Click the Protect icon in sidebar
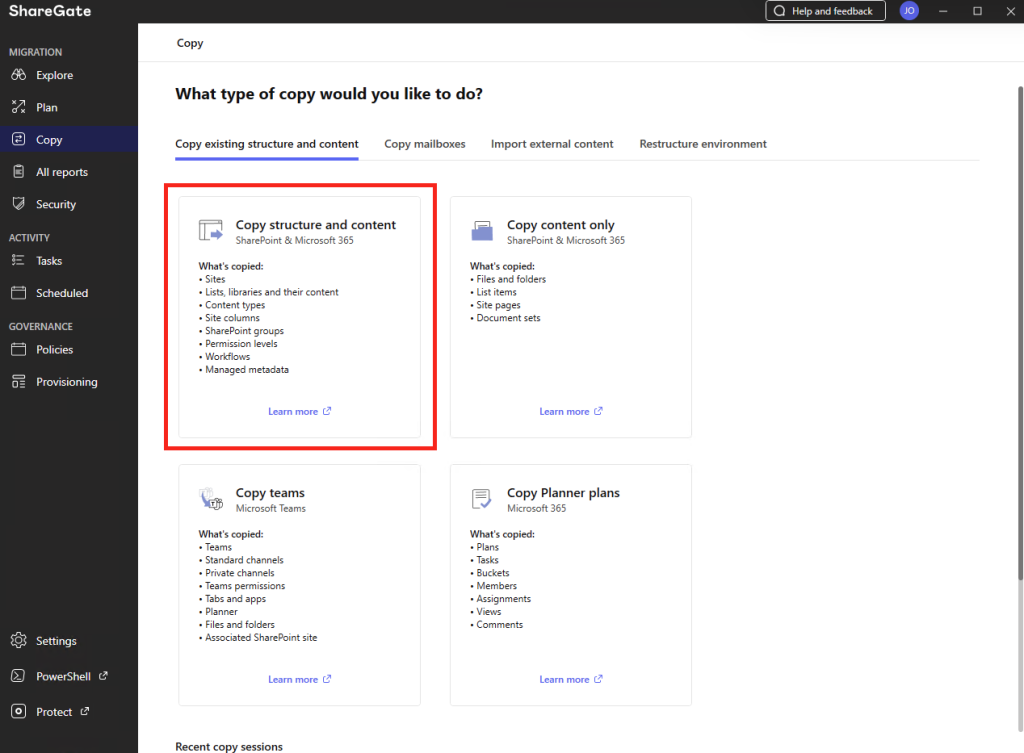1024x753 pixels. (18, 711)
